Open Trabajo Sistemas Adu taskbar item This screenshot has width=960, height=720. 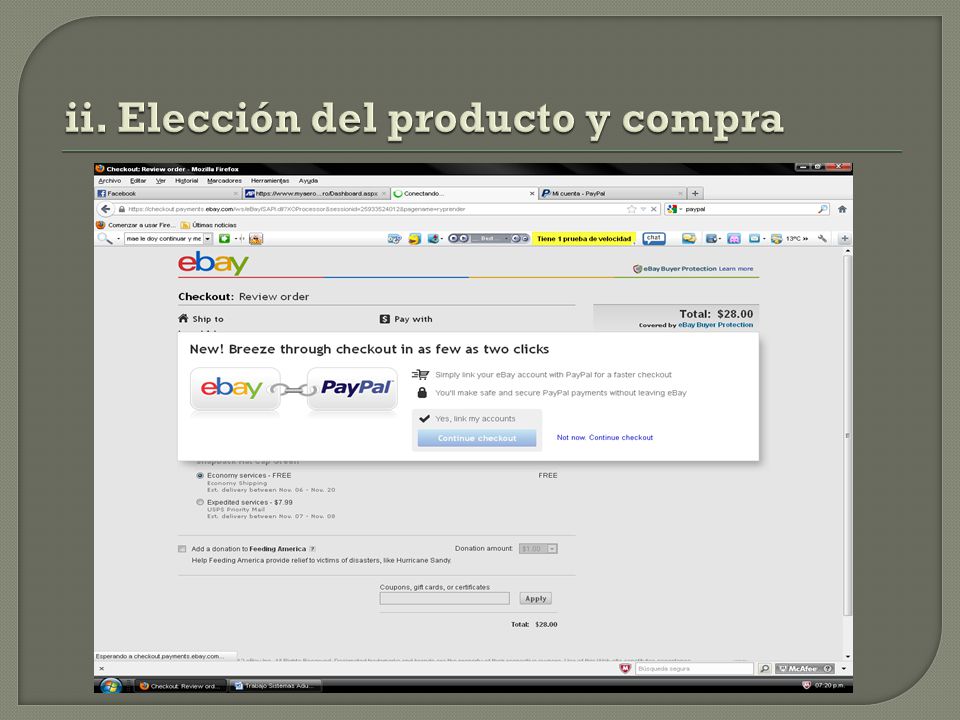point(276,686)
